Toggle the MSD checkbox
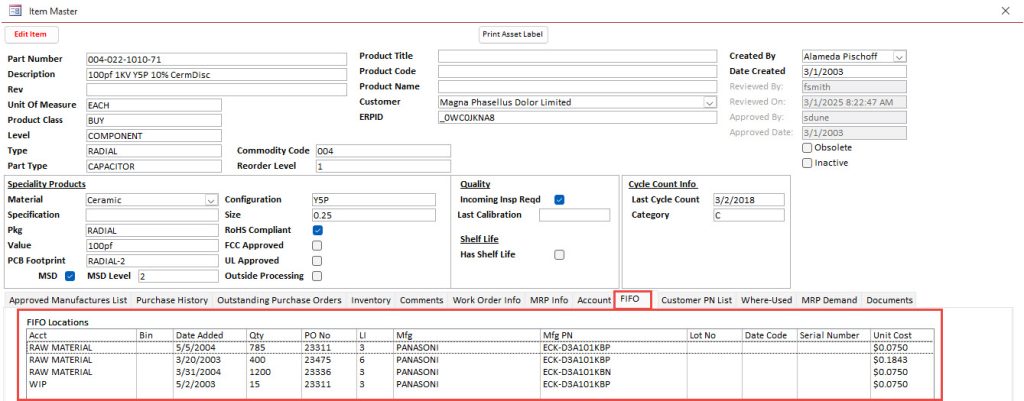Screen dimensions: 1024x401 pos(71,276)
